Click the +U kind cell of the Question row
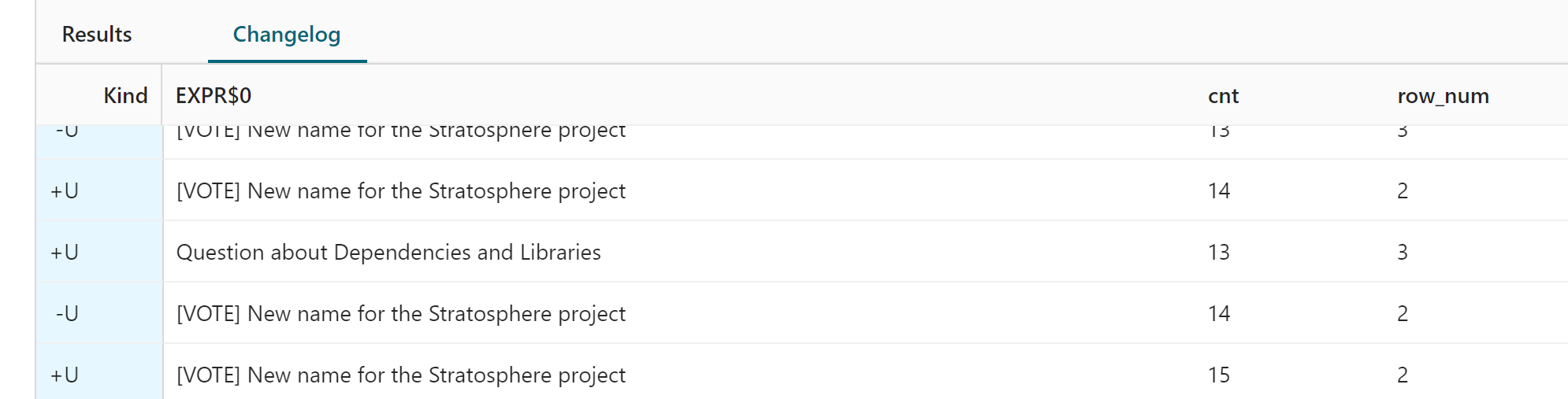The image size is (1568, 399). [65, 252]
